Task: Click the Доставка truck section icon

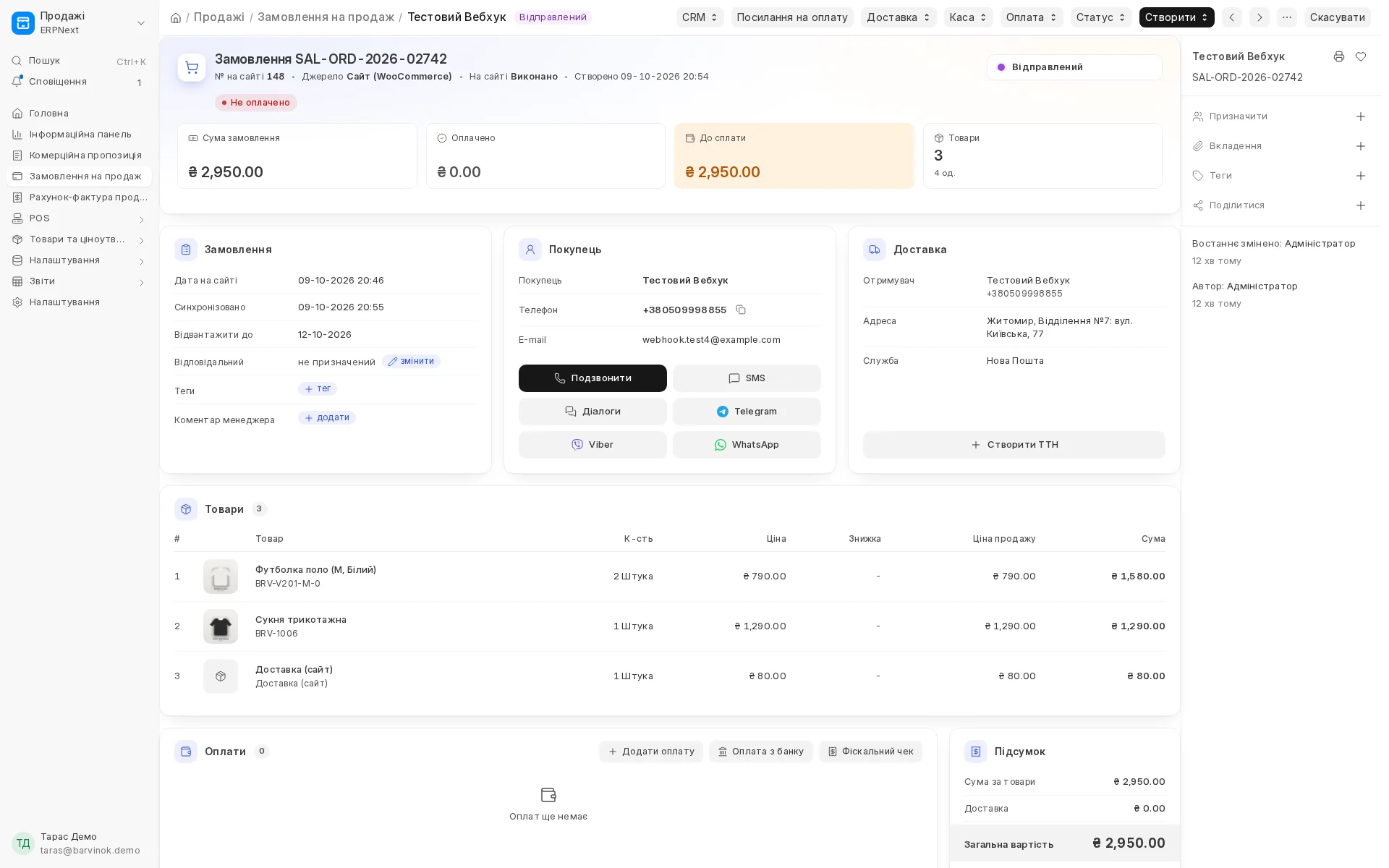Action: pos(875,250)
